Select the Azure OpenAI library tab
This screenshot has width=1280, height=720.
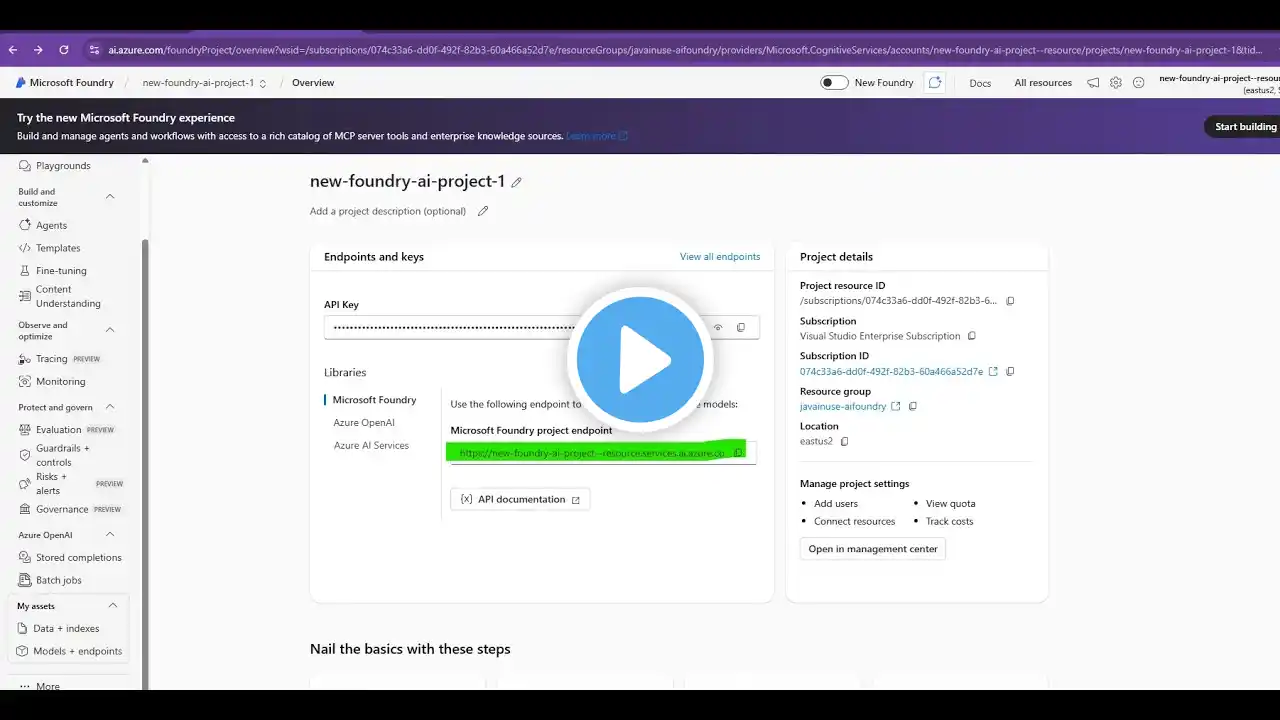pos(364,423)
